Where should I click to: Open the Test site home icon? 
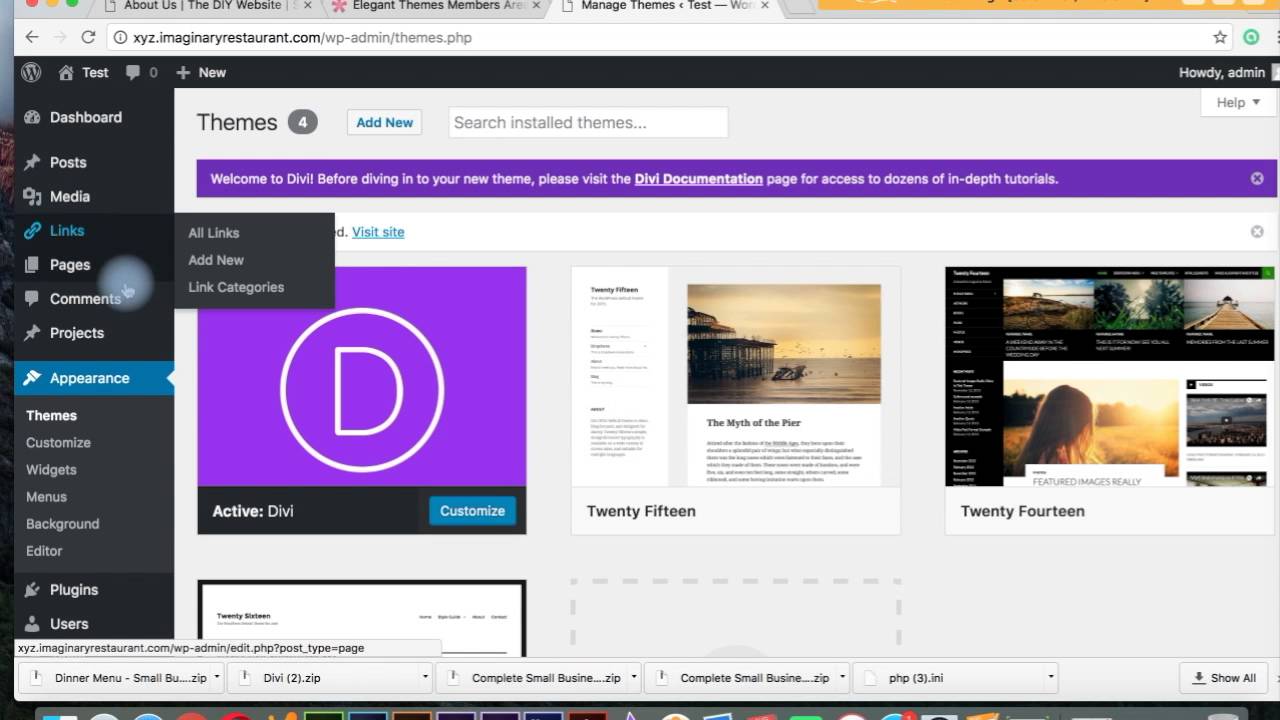pyautogui.click(x=66, y=72)
